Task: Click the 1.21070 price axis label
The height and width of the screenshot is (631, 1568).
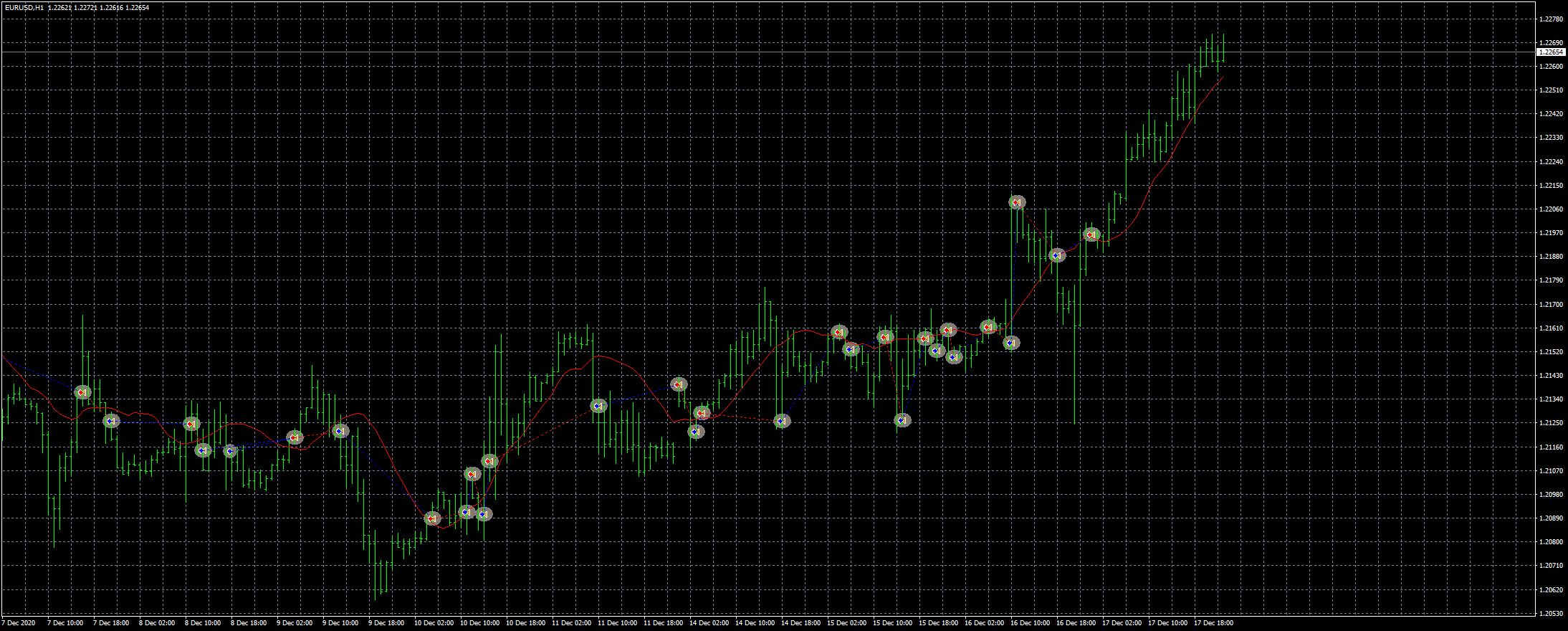Action: [x=1551, y=471]
